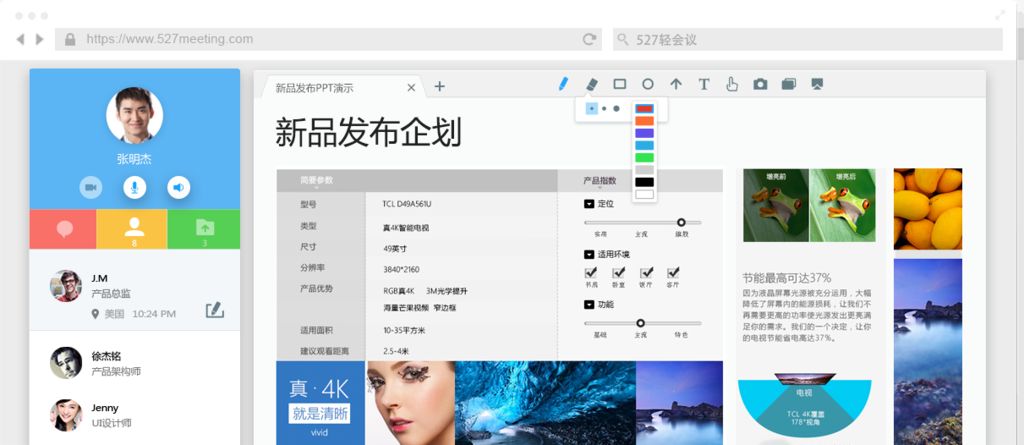Select participant 徐杰铭

[x=135, y=363]
